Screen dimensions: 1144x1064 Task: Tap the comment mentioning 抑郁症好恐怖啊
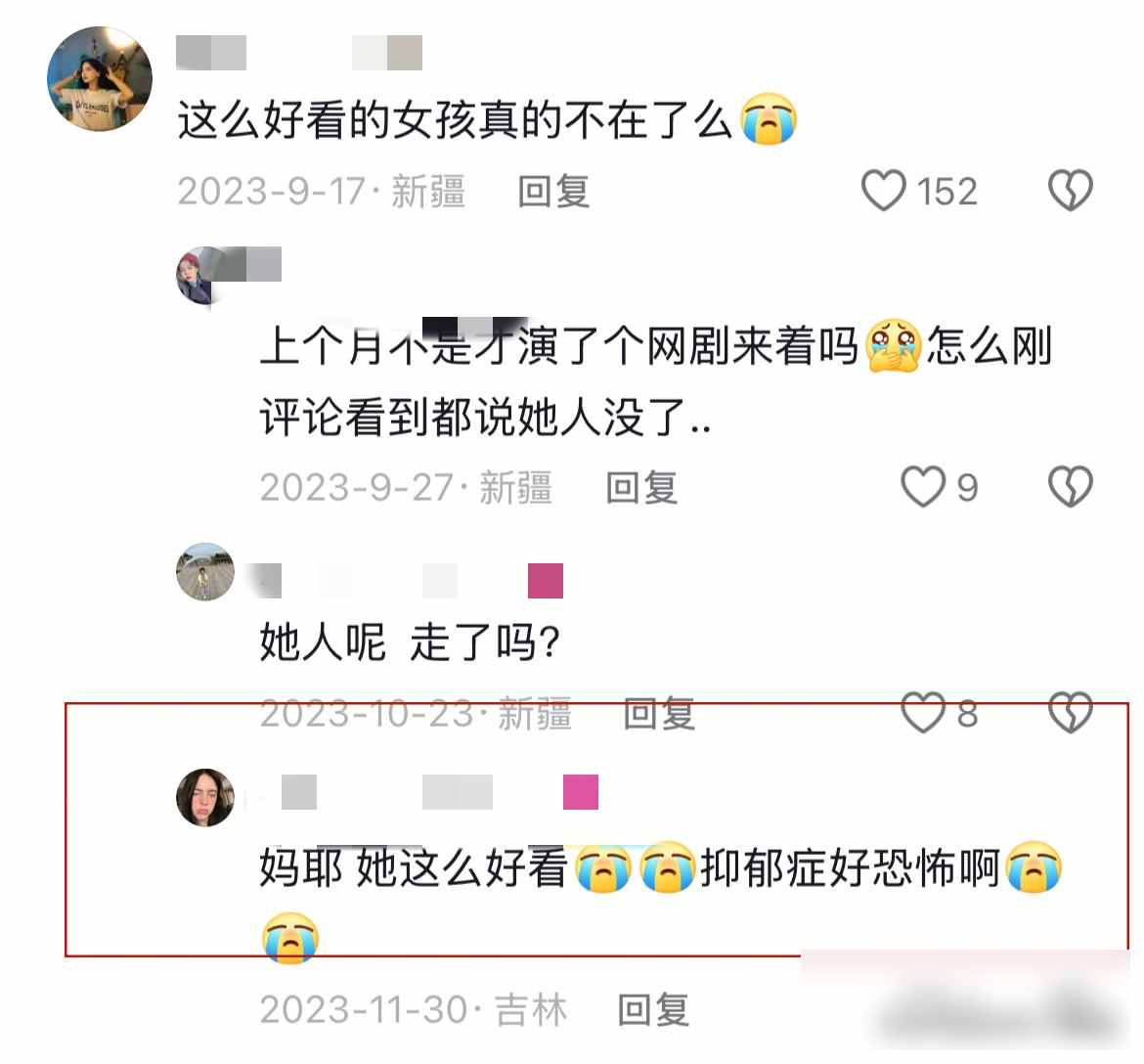click(x=661, y=902)
